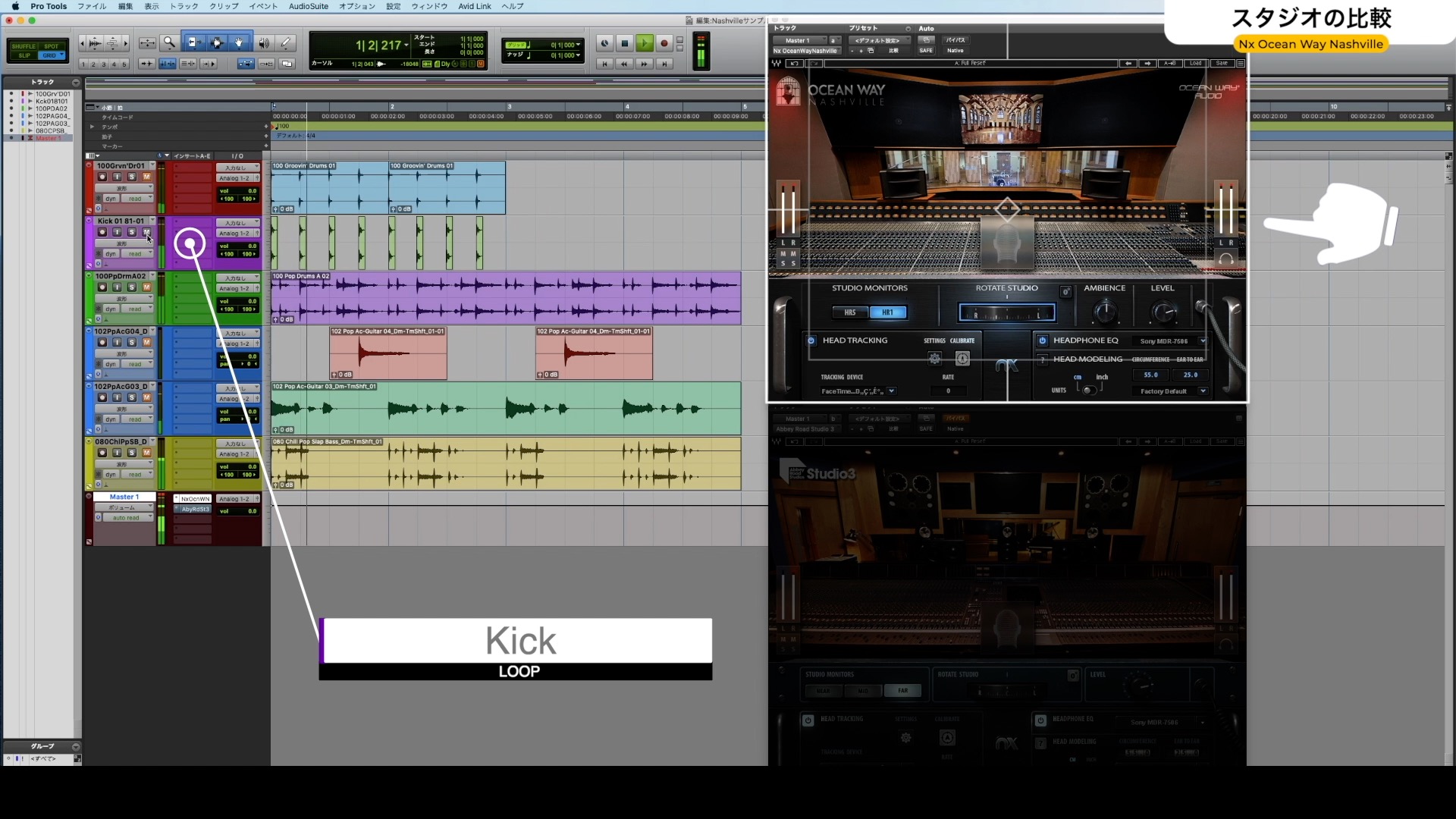Click the transport Stop button
This screenshot has width=1456, height=819.
624,43
